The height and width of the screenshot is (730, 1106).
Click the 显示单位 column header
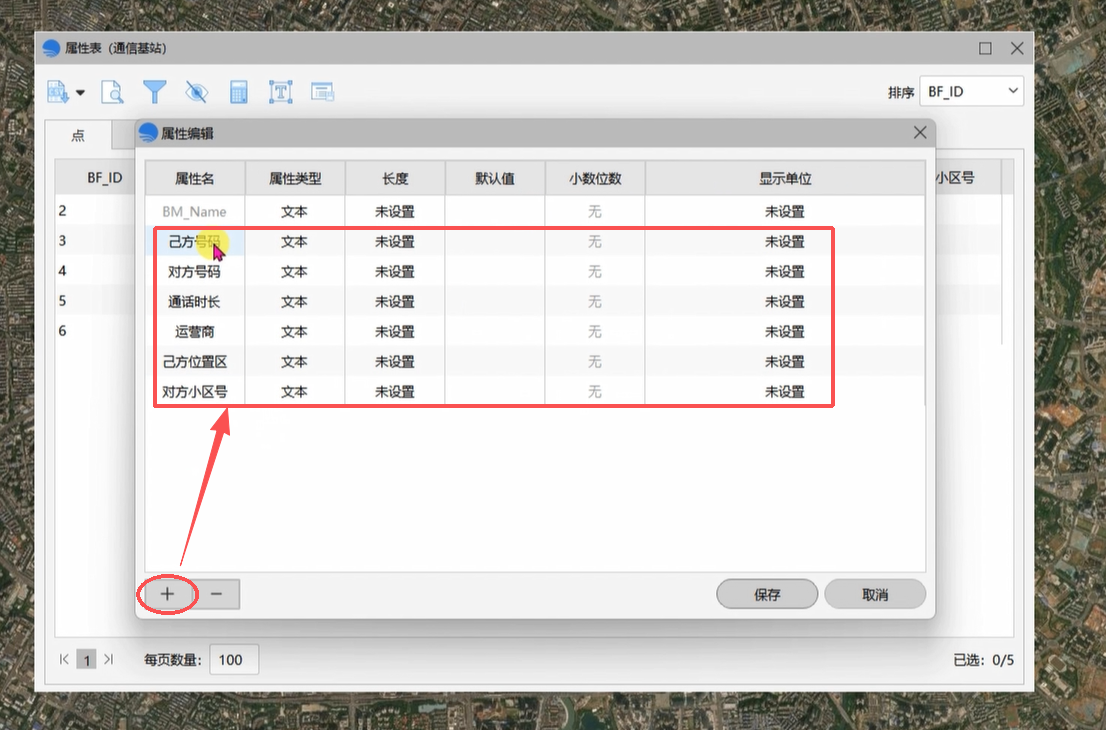[785, 178]
